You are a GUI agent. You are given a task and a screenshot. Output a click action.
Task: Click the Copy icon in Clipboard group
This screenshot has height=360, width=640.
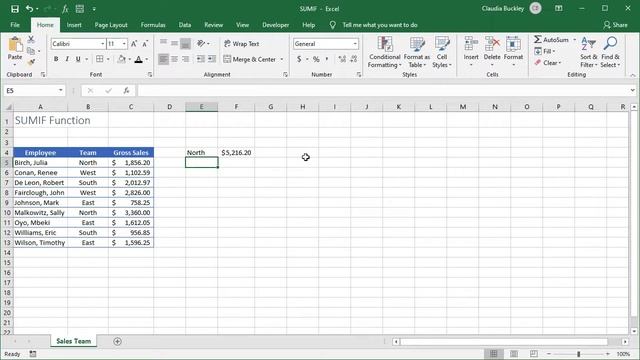click(x=31, y=51)
